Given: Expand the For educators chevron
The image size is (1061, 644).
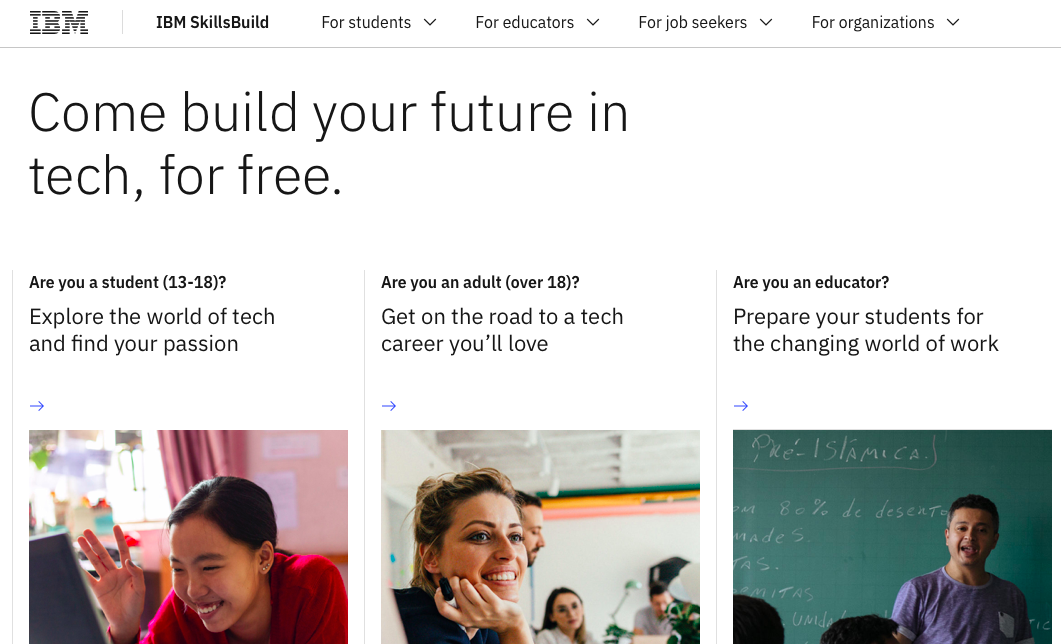Looking at the screenshot, I should (x=593, y=22).
